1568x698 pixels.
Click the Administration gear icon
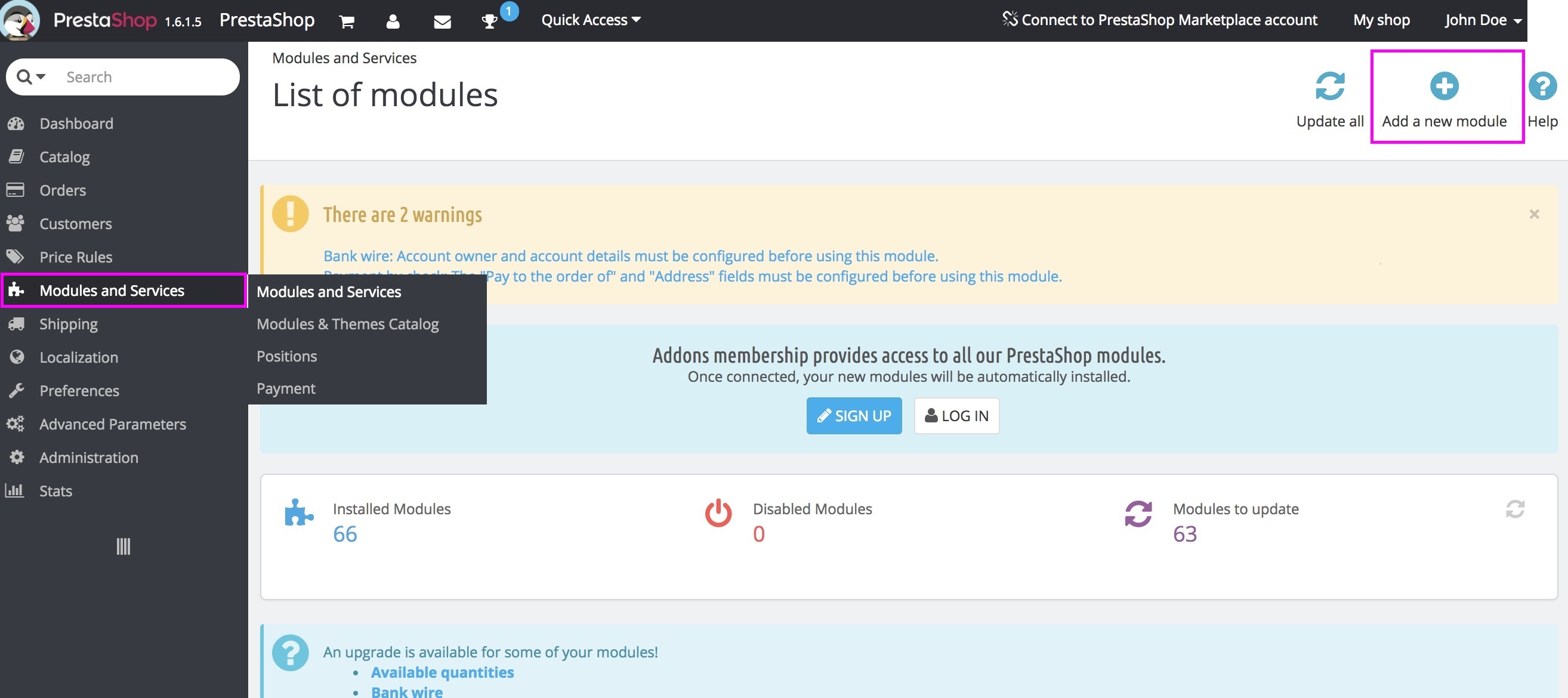click(17, 457)
